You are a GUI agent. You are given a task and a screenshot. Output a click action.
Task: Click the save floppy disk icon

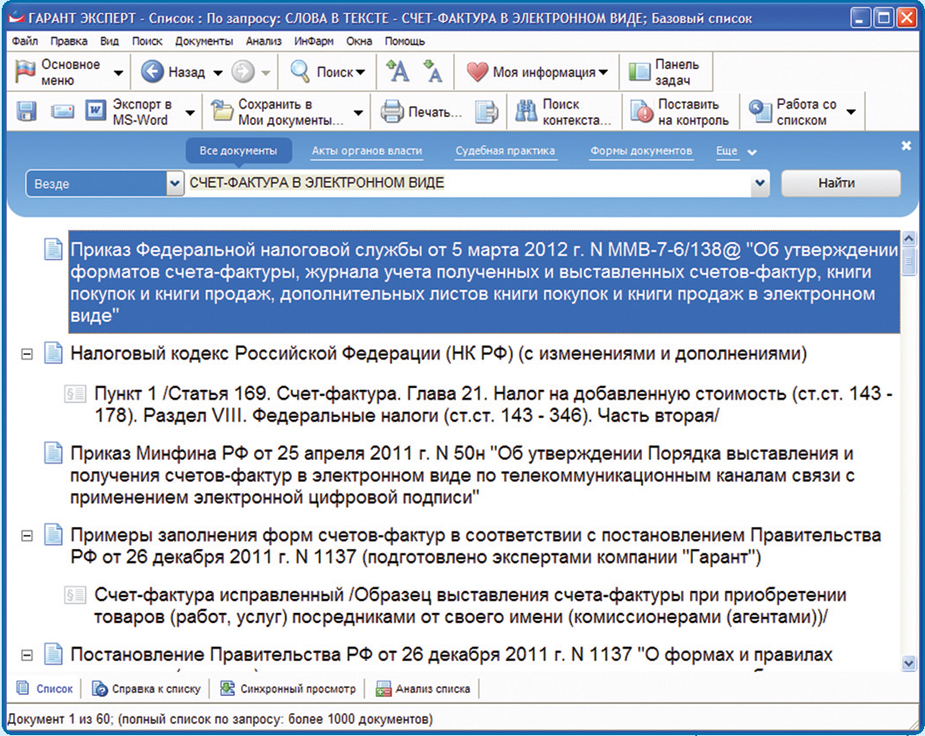point(26,112)
